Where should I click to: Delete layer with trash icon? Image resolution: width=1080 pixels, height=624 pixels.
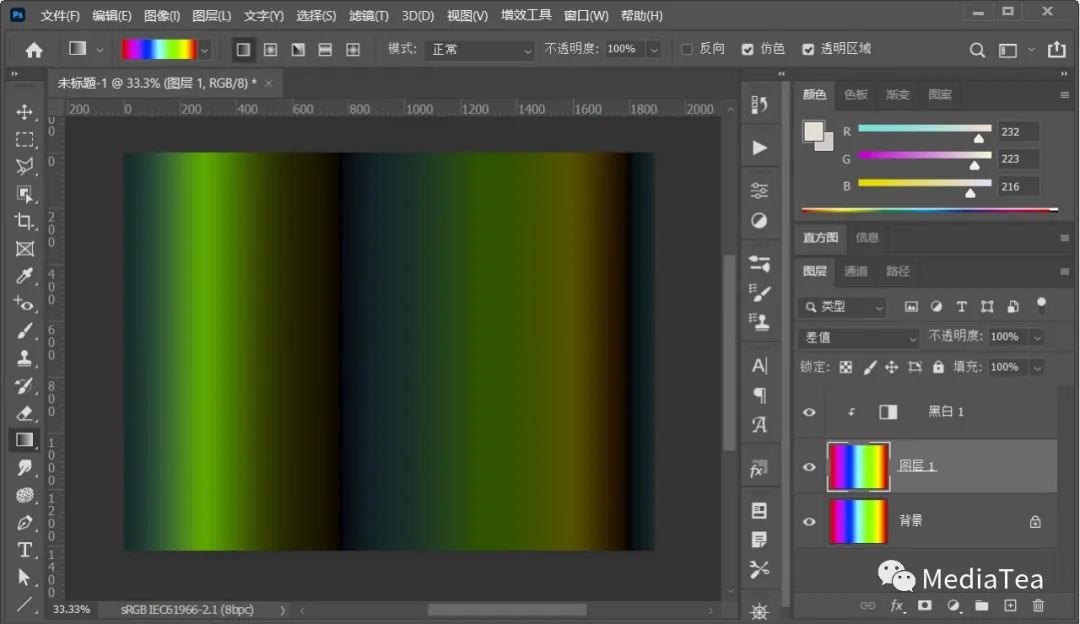(x=1038, y=605)
